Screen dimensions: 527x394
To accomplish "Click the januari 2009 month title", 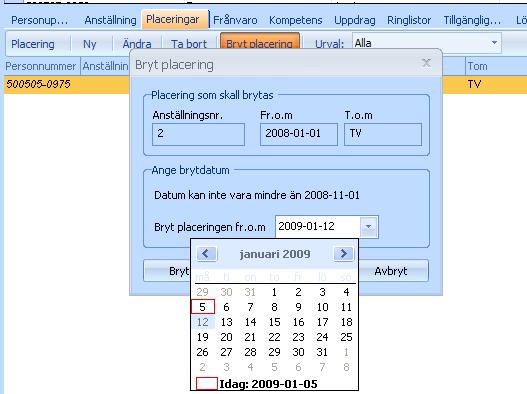I will [x=275, y=254].
